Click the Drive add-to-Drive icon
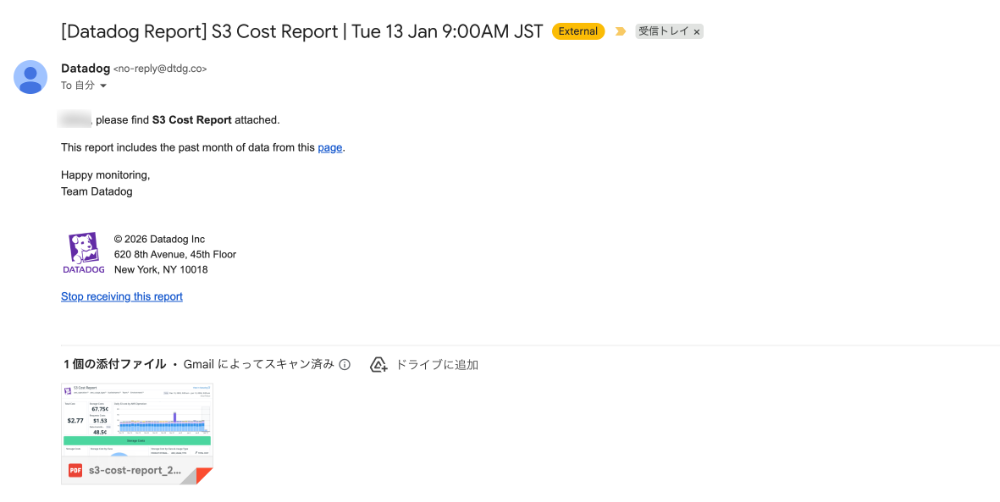Image resolution: width=1000 pixels, height=502 pixels. click(379, 365)
